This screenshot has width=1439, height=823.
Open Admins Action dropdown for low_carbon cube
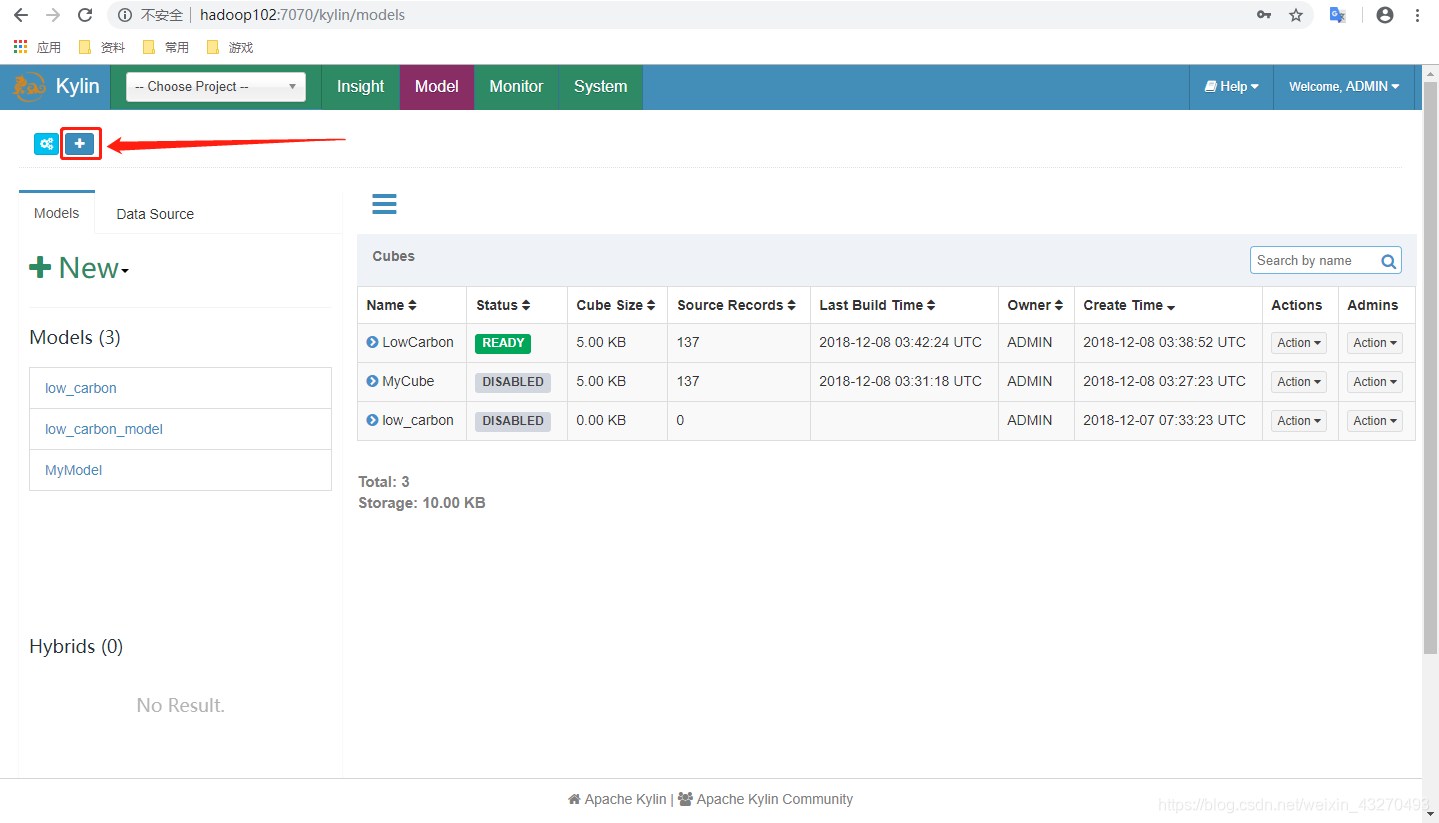tap(1375, 421)
